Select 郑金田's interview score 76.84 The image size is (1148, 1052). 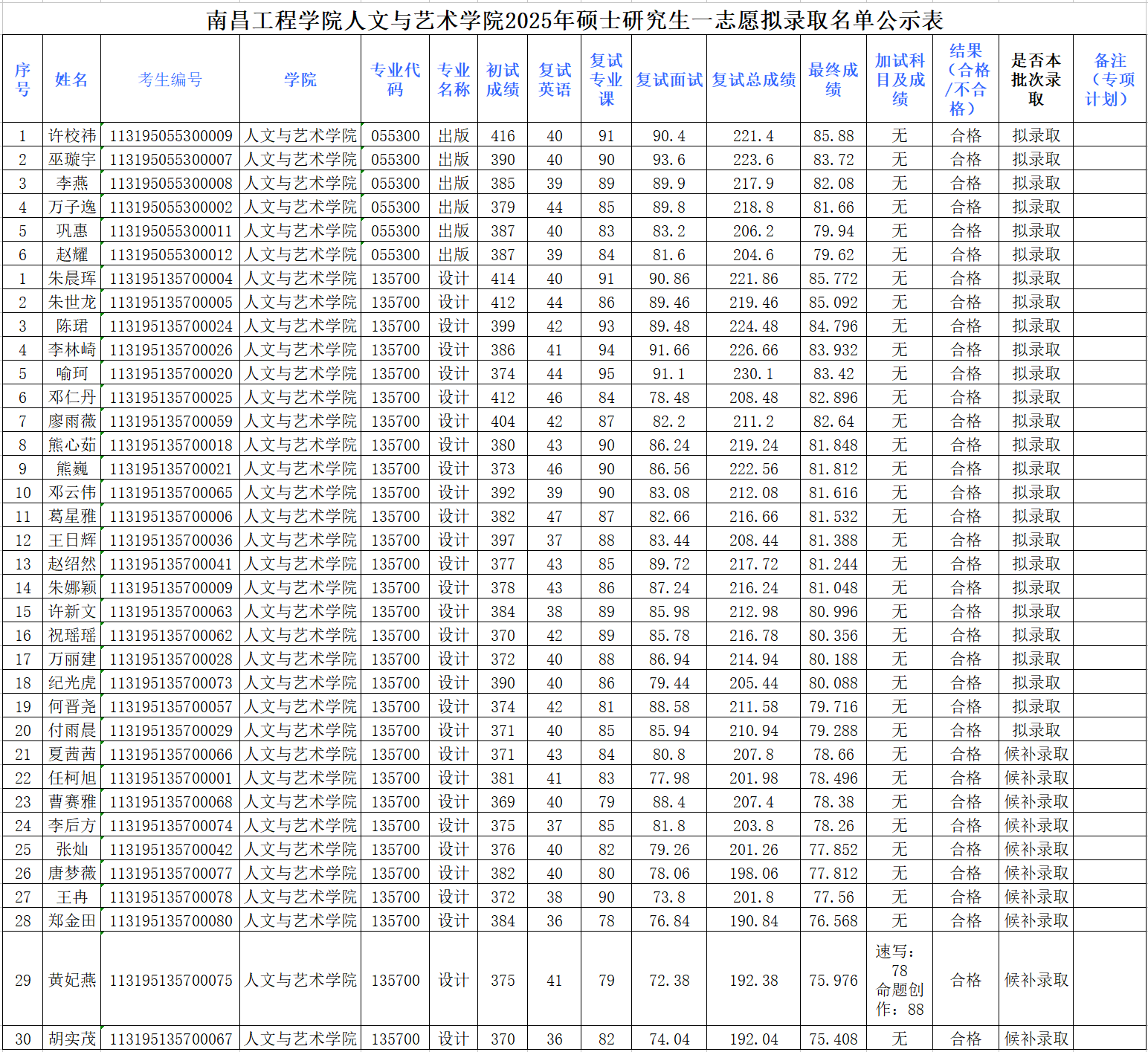point(668,921)
